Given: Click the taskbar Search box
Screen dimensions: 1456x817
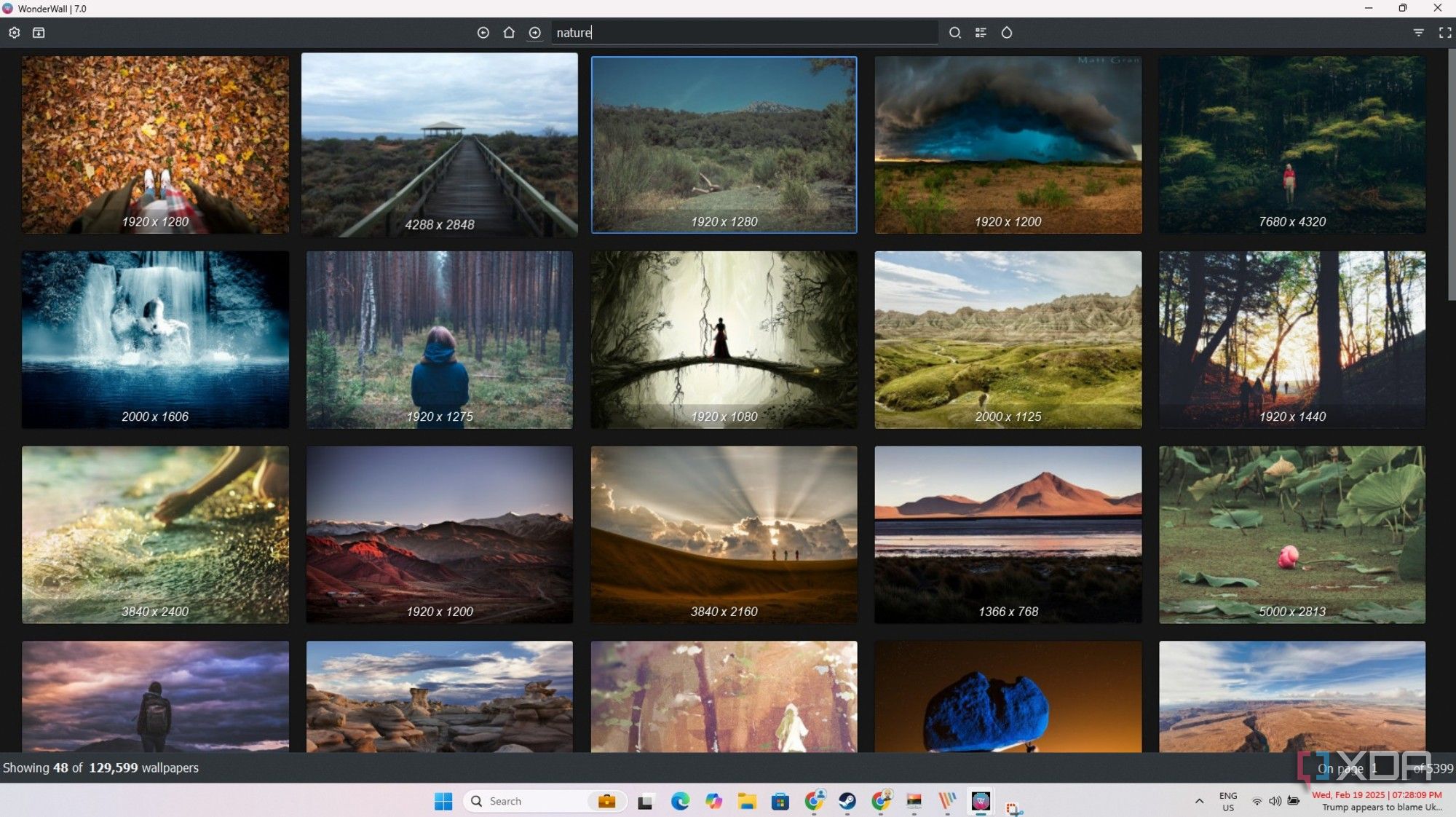Looking at the screenshot, I should coord(545,802).
